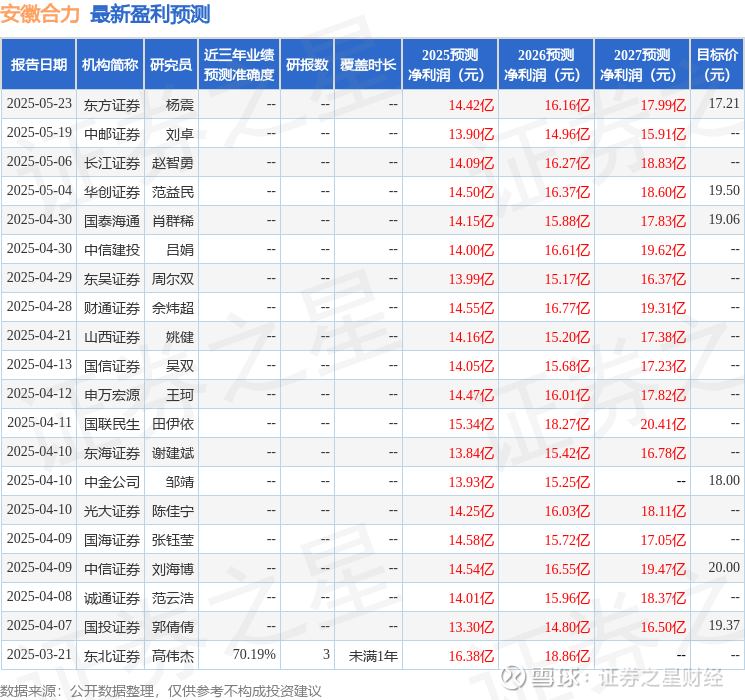Click analyst name 杨震

click(x=180, y=105)
